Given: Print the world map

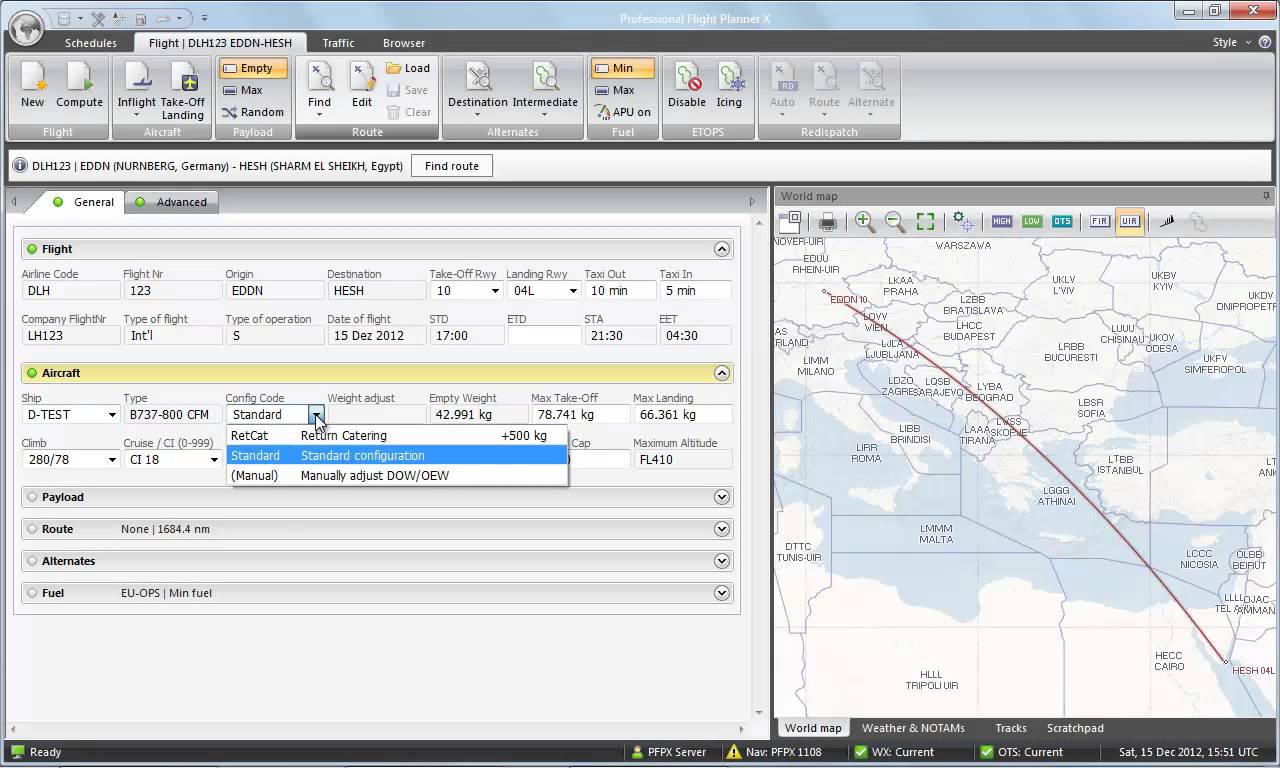Looking at the screenshot, I should 828,222.
